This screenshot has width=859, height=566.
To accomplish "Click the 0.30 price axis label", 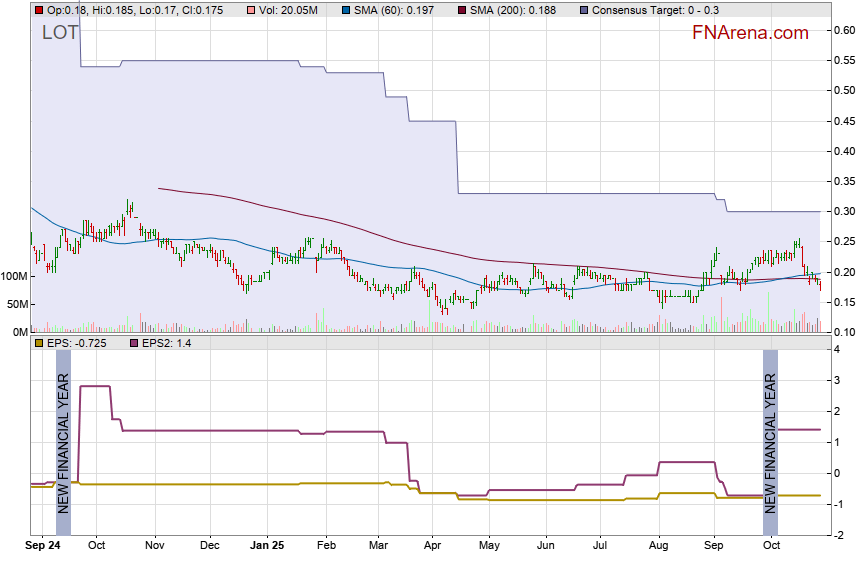I will point(844,212).
